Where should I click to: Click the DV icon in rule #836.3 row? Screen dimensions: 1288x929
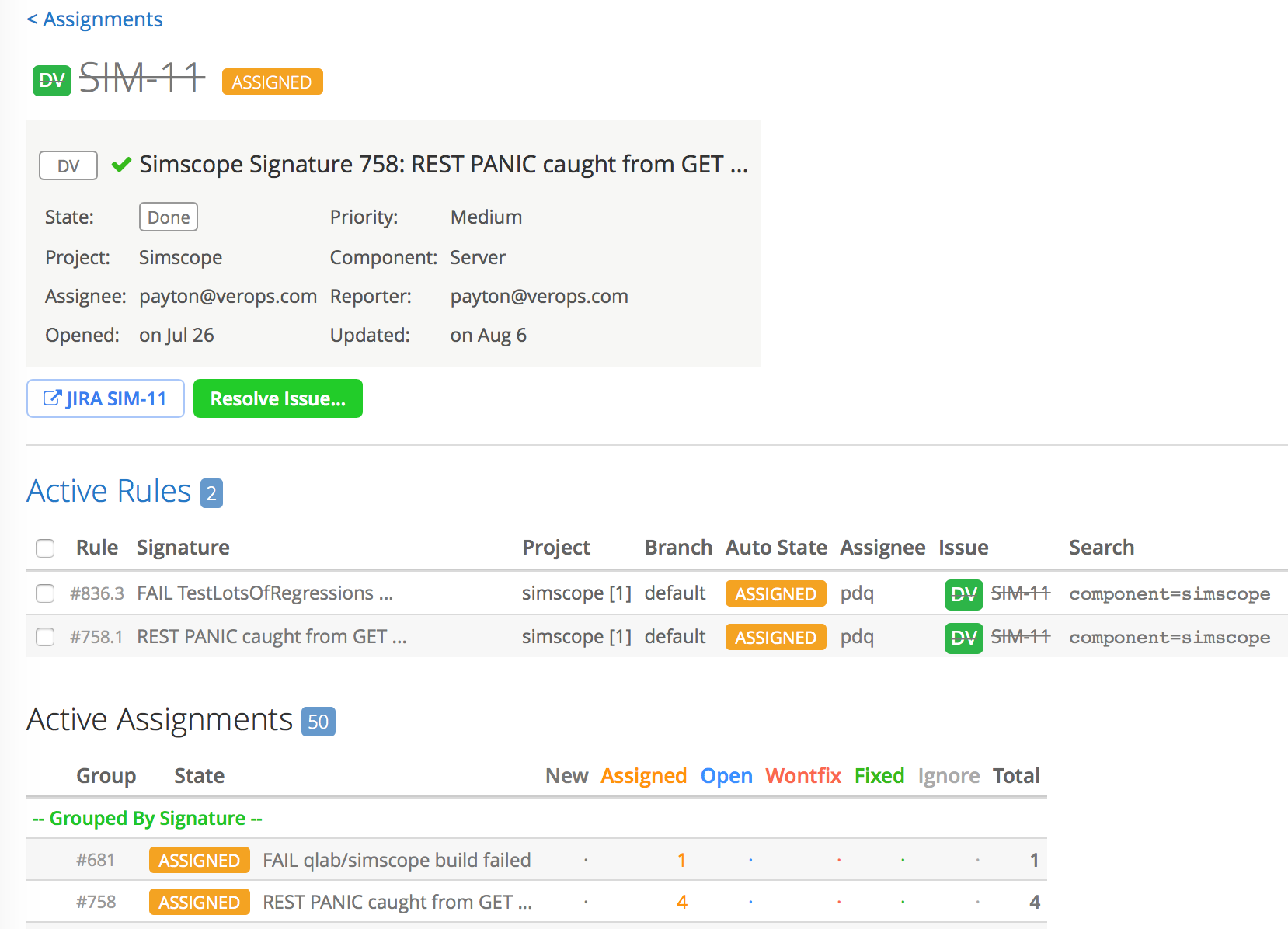pos(963,594)
